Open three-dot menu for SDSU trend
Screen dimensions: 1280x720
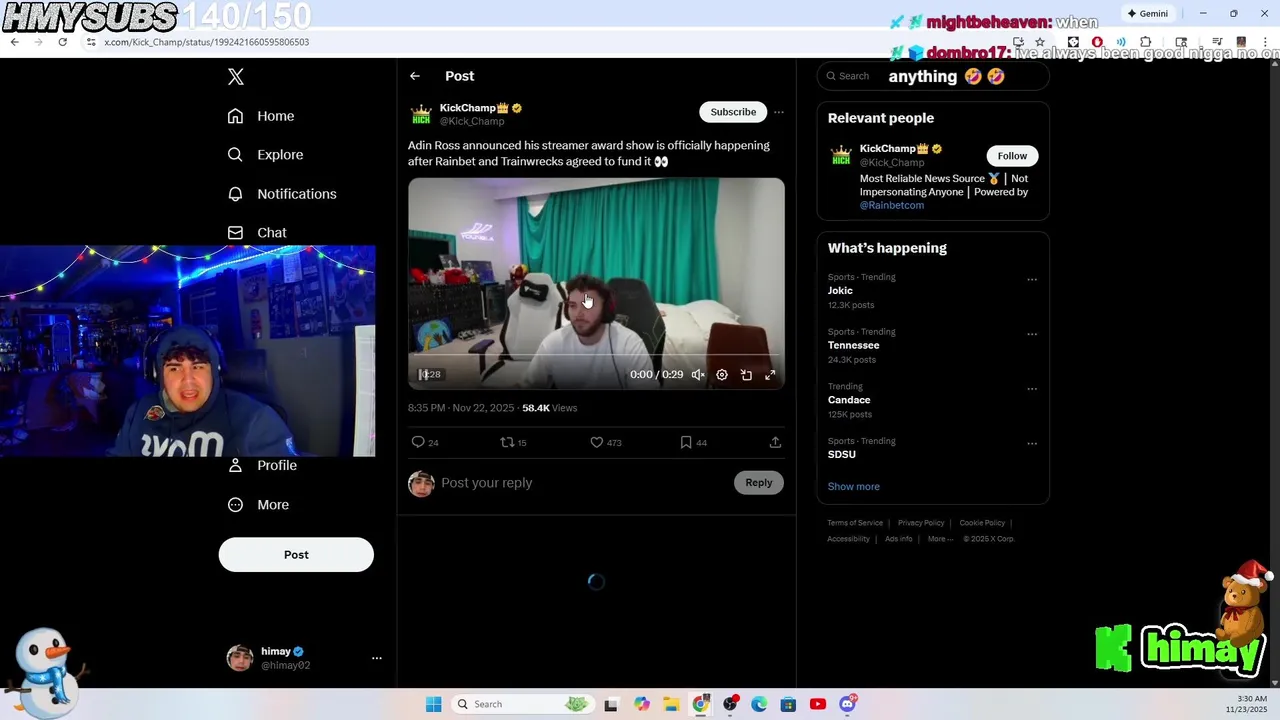pyautogui.click(x=1032, y=444)
